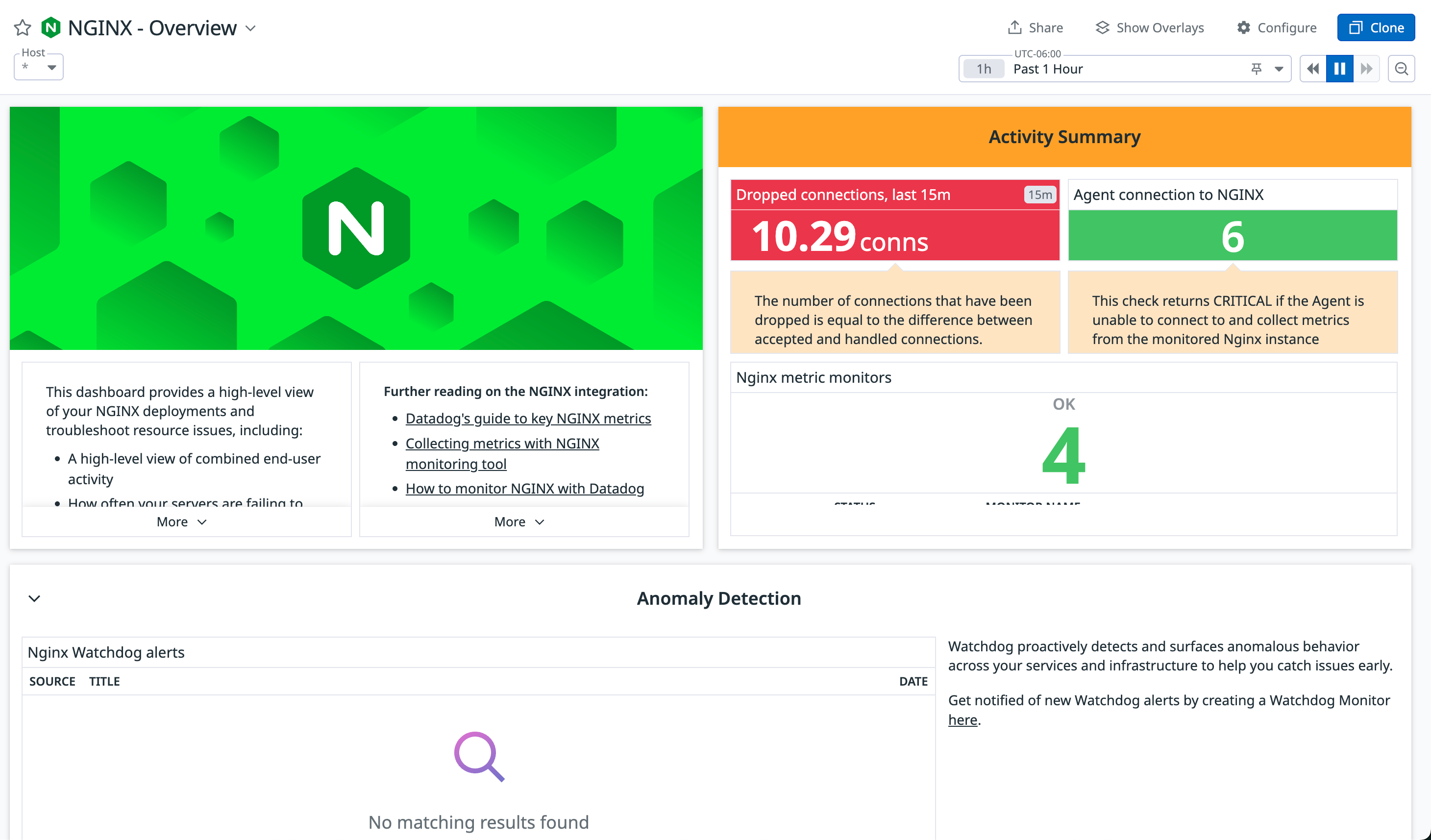1431x840 pixels.
Task: Open the Host template variable dropdown
Action: (39, 67)
